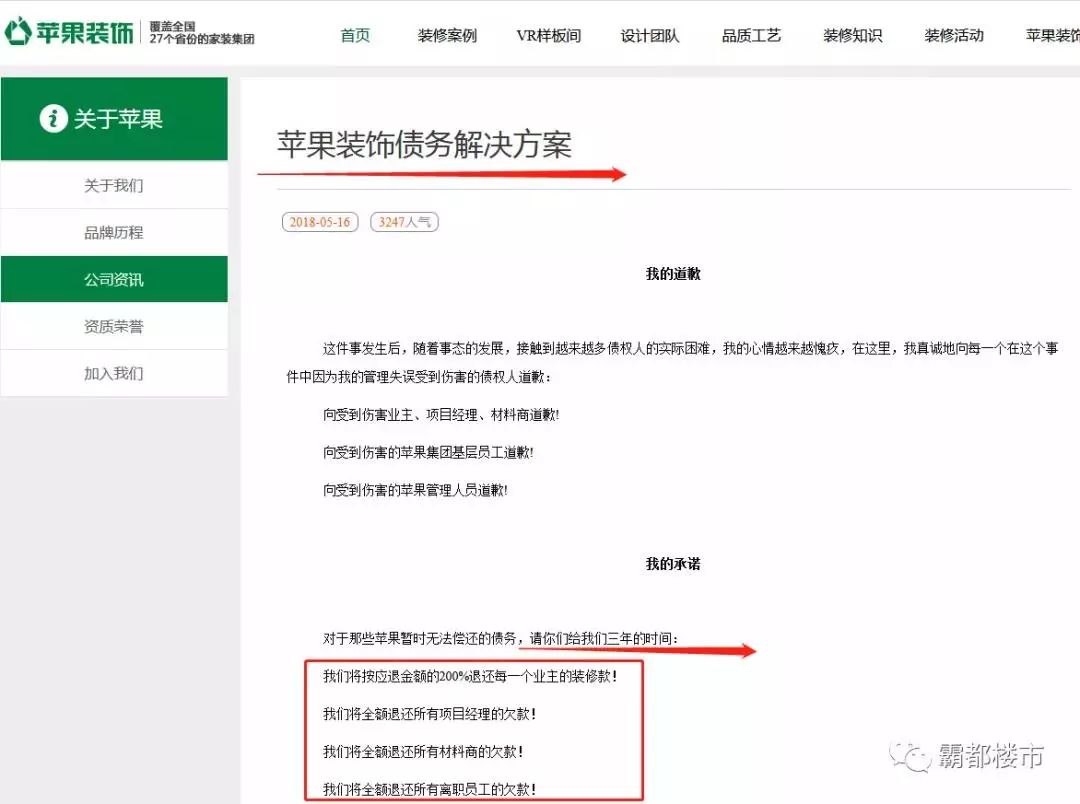Click the 加入我们 sidebar link
The width and height of the screenshot is (1080, 804).
coord(114,372)
